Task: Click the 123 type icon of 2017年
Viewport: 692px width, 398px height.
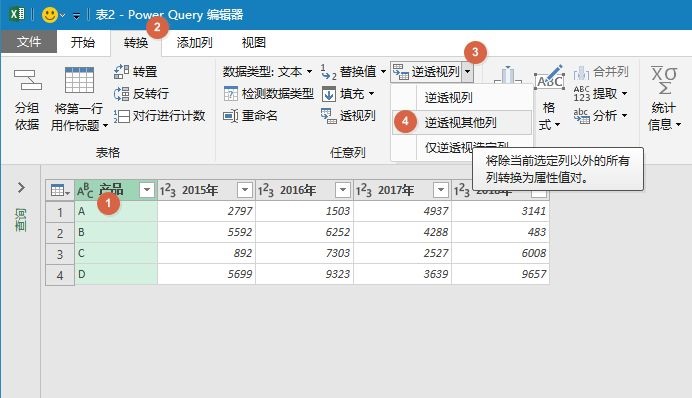Action: pyautogui.click(x=364, y=191)
